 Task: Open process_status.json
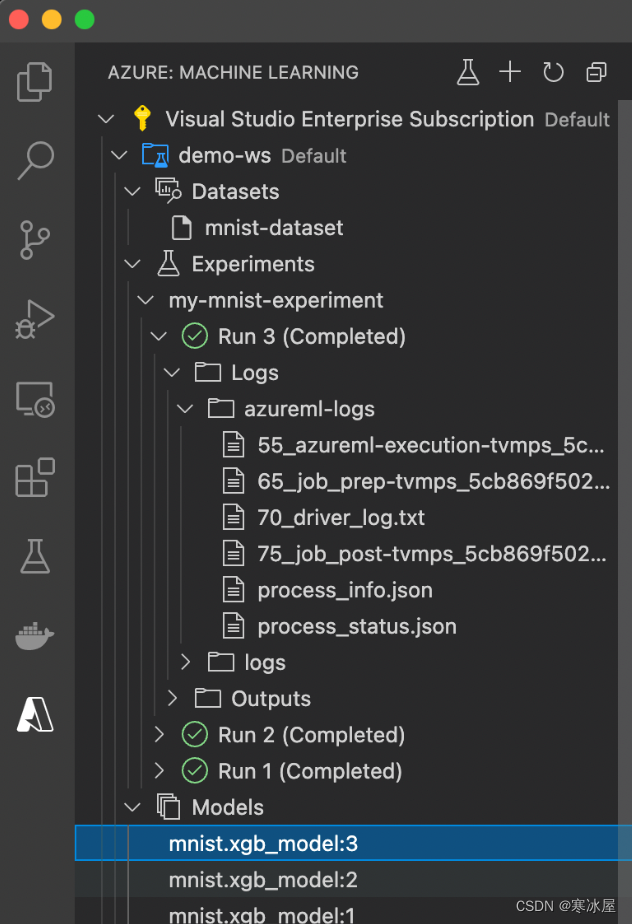(347, 626)
